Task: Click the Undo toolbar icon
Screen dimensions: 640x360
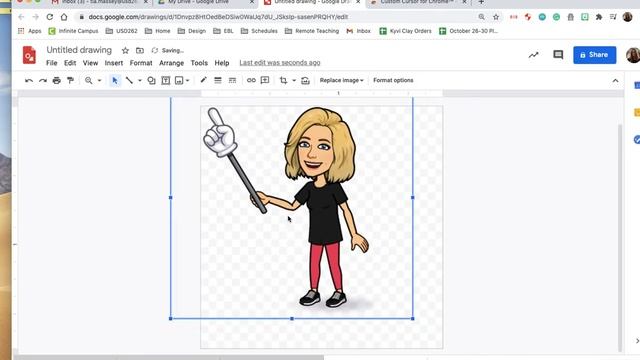Action: pyautogui.click(x=29, y=80)
